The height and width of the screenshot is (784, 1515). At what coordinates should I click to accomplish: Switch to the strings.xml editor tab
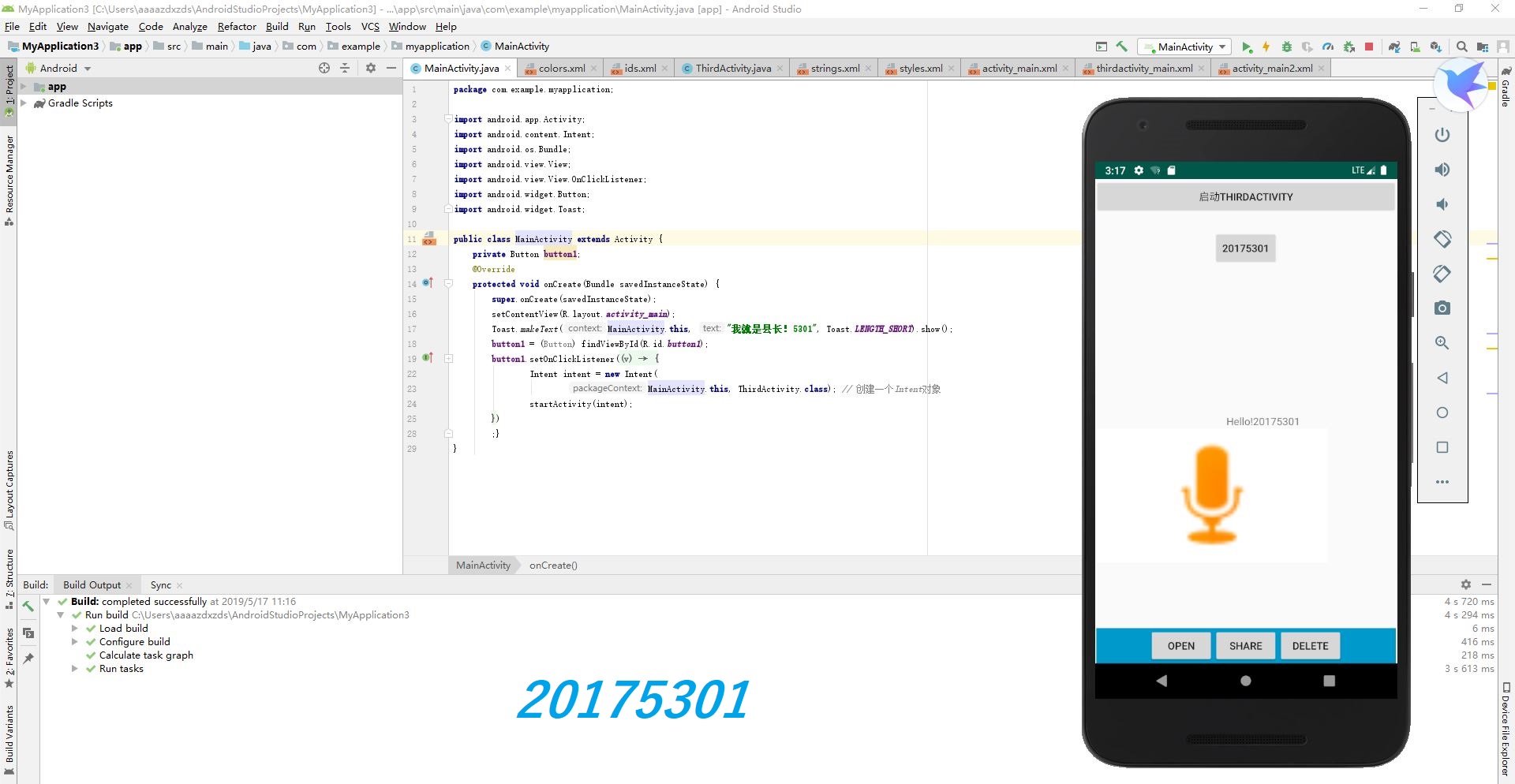[834, 69]
